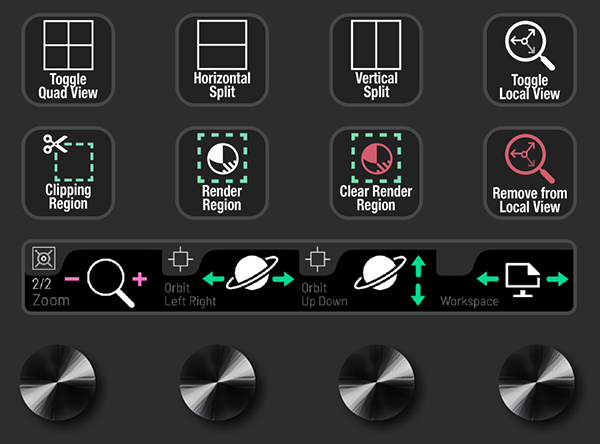Viewport: 600px width, 444px height.
Task: Click the Zoom label on the touch strip
Action: pos(51,300)
